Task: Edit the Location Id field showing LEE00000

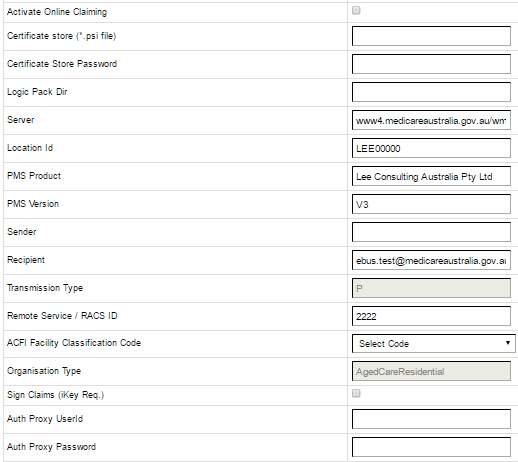Action: click(431, 148)
